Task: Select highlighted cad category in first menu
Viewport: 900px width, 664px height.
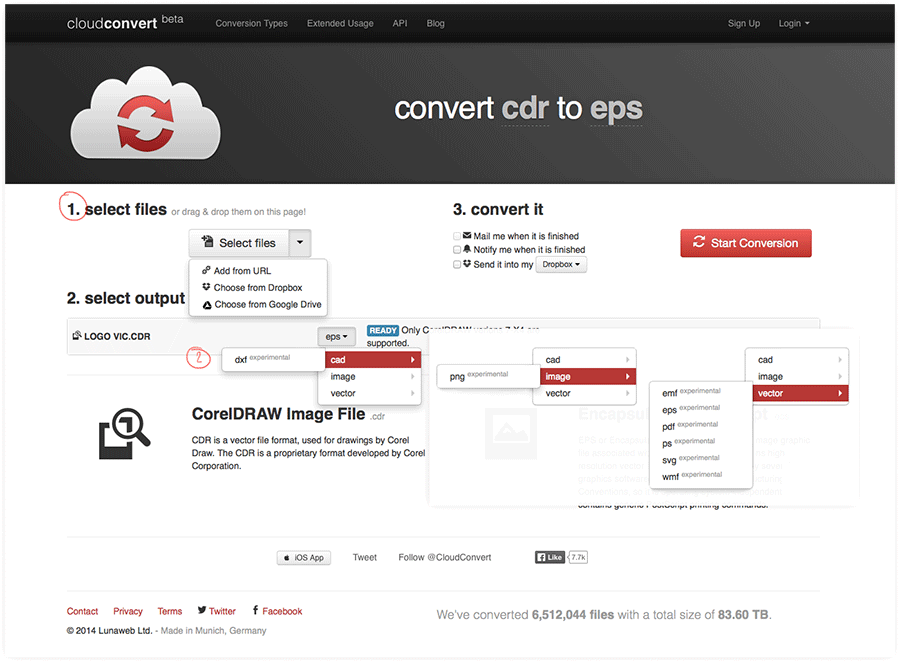Action: pyautogui.click(x=373, y=360)
